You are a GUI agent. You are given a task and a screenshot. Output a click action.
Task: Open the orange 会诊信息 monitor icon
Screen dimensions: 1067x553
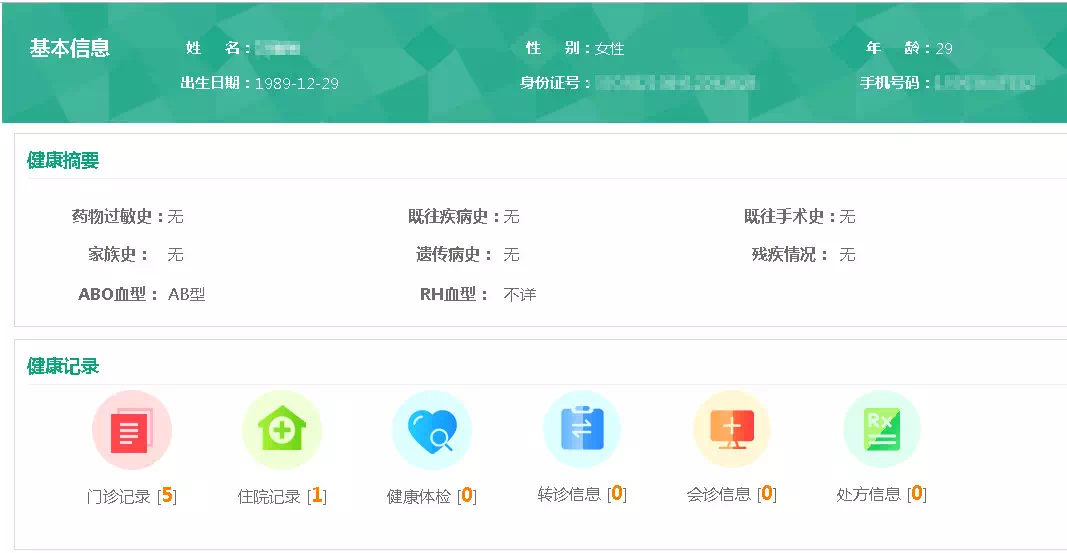click(x=732, y=430)
